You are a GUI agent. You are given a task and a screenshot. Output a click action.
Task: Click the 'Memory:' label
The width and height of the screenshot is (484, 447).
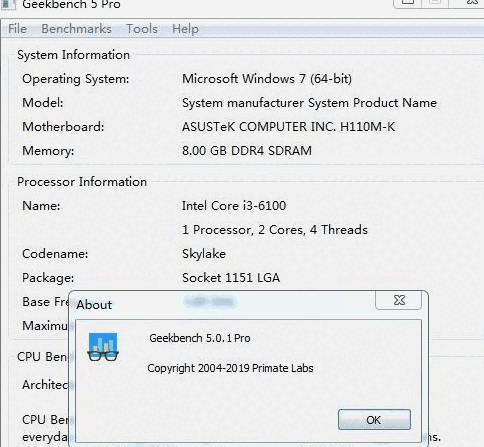coord(48,151)
